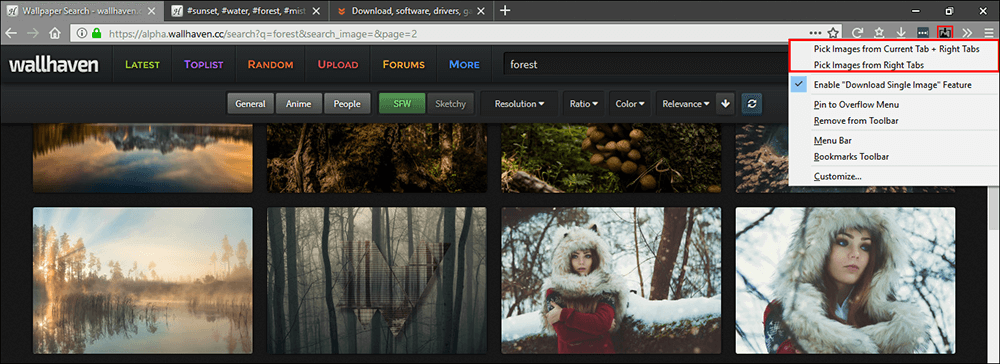This screenshot has height=364, width=1000.
Task: Click the image picker extension toolbar icon
Action: coord(945,32)
